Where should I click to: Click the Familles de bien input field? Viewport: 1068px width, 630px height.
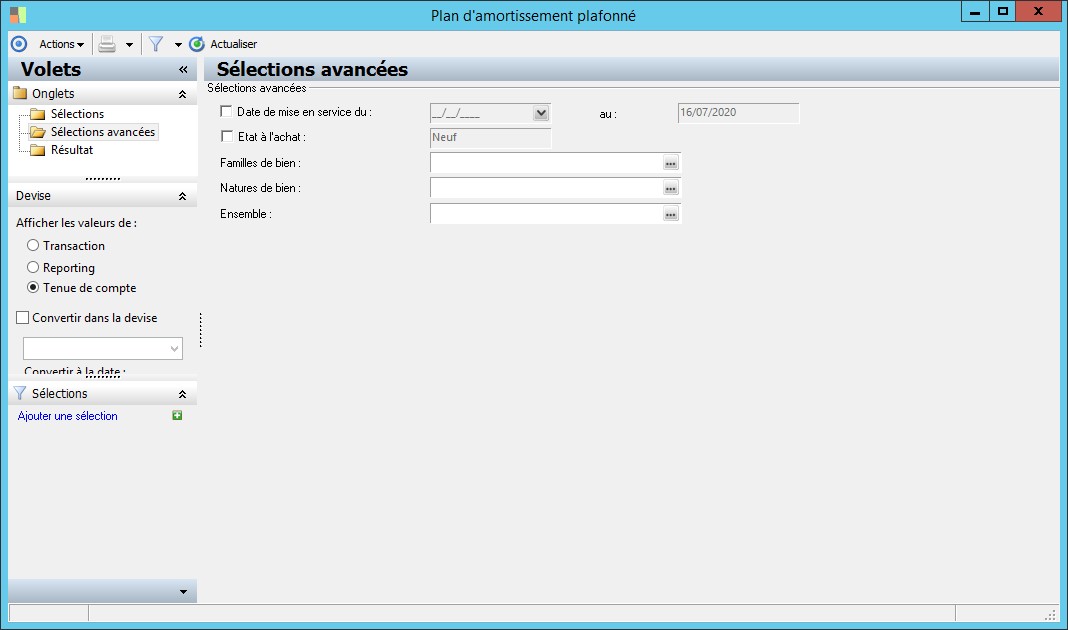tap(546, 163)
